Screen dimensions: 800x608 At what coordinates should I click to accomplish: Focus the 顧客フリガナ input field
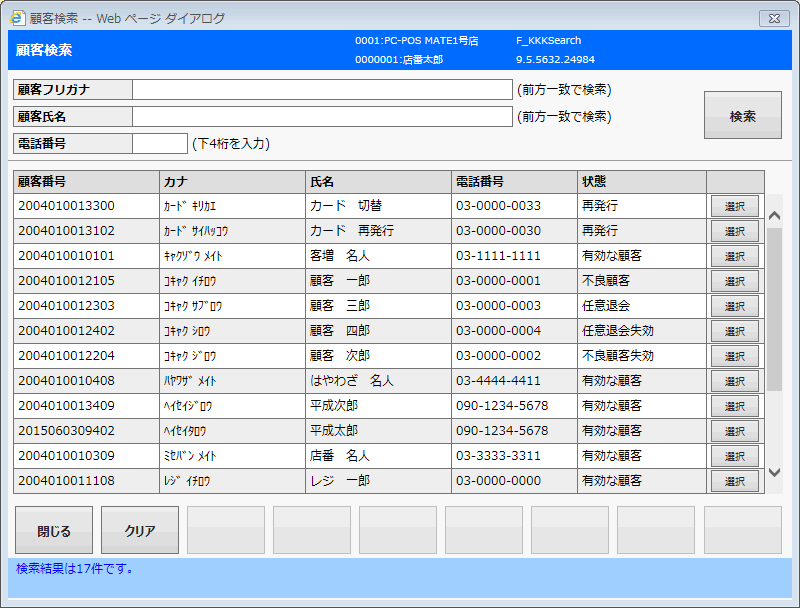point(322,89)
